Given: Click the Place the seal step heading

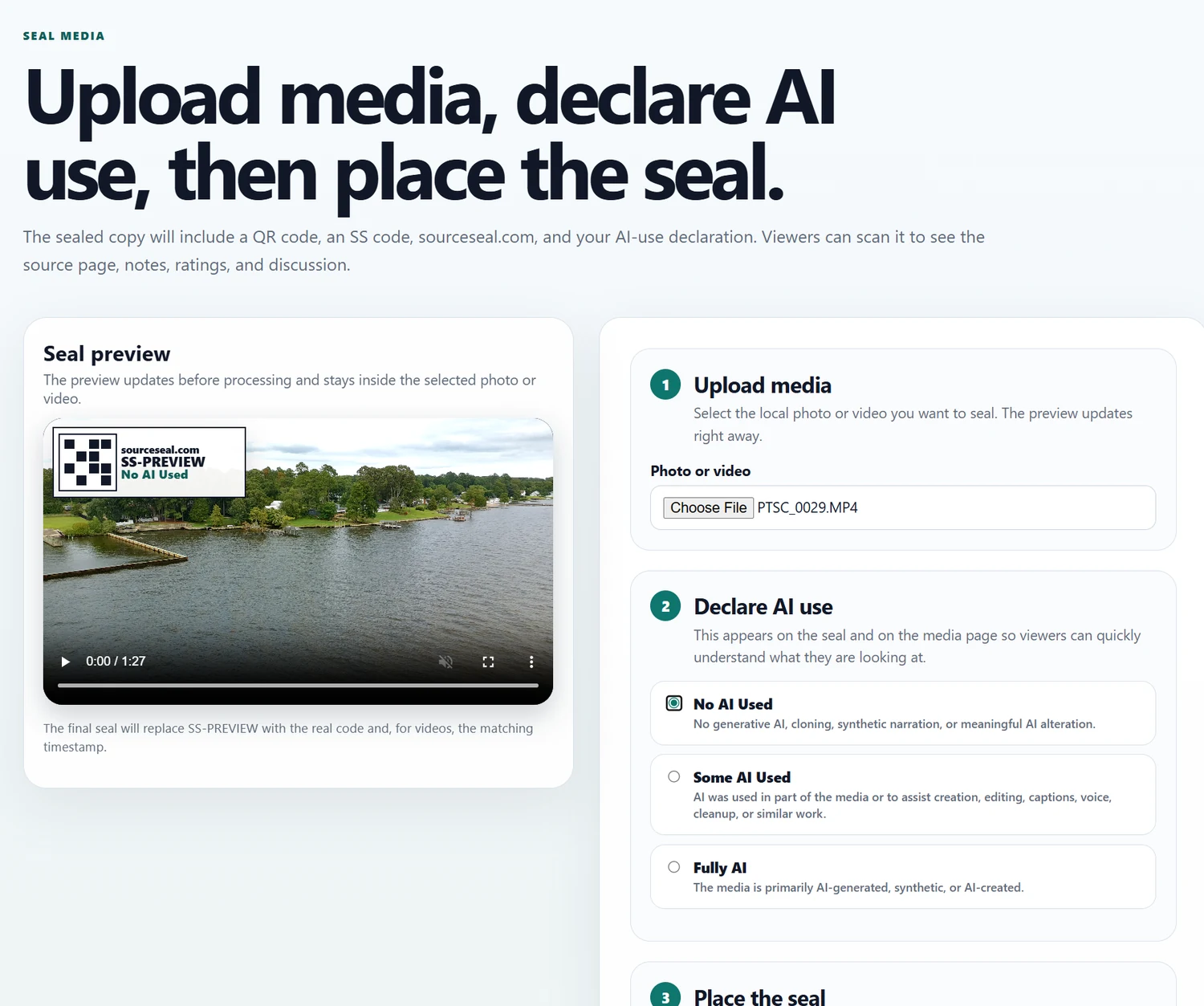Looking at the screenshot, I should tap(759, 997).
